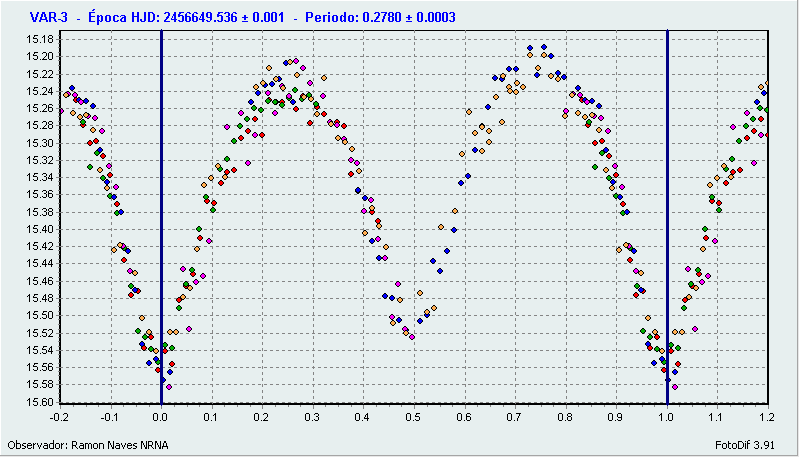Click the 0.7 phase axis label
Viewport: 799px width, 457px height.
pos(514,417)
